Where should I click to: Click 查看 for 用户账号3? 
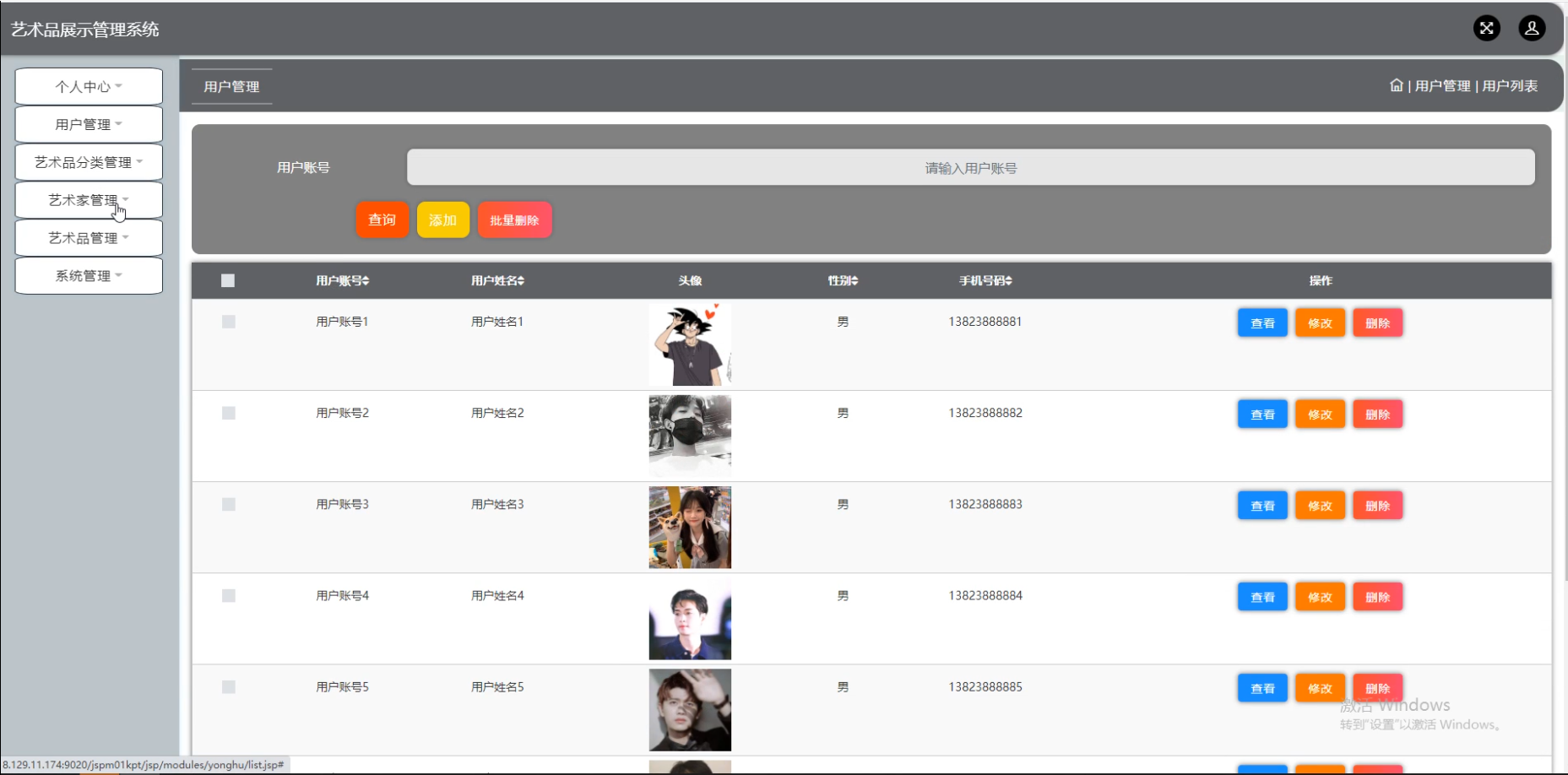point(1262,505)
